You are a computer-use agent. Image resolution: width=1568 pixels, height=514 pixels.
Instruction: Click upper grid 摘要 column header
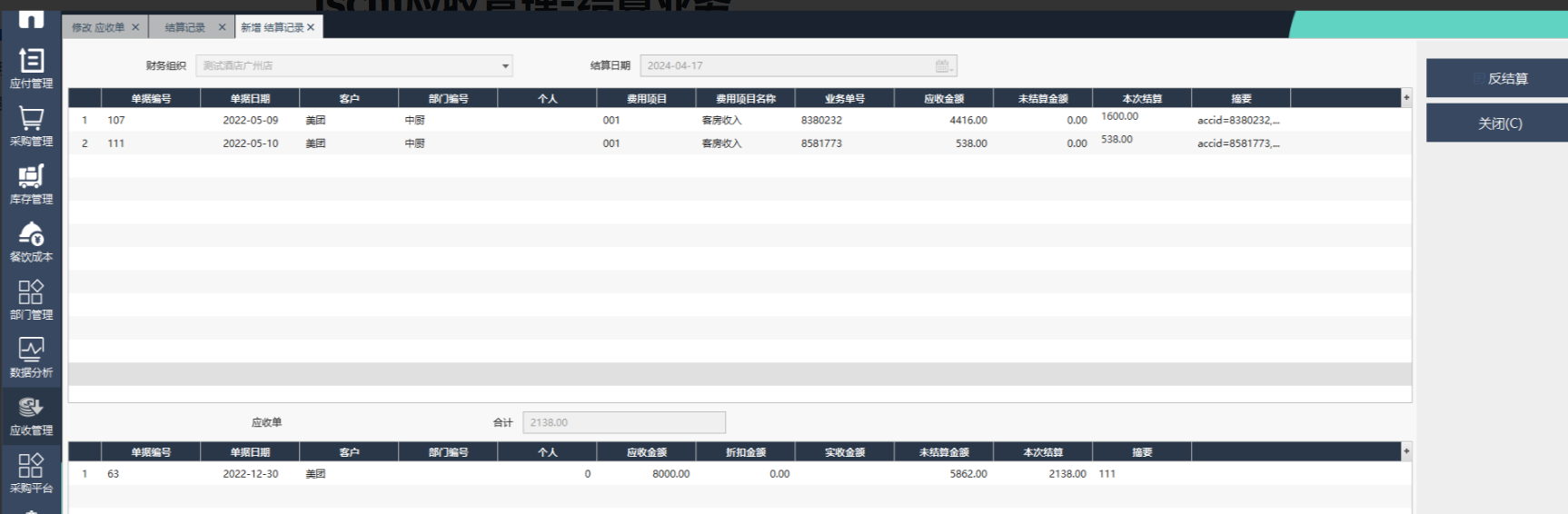(x=1241, y=98)
